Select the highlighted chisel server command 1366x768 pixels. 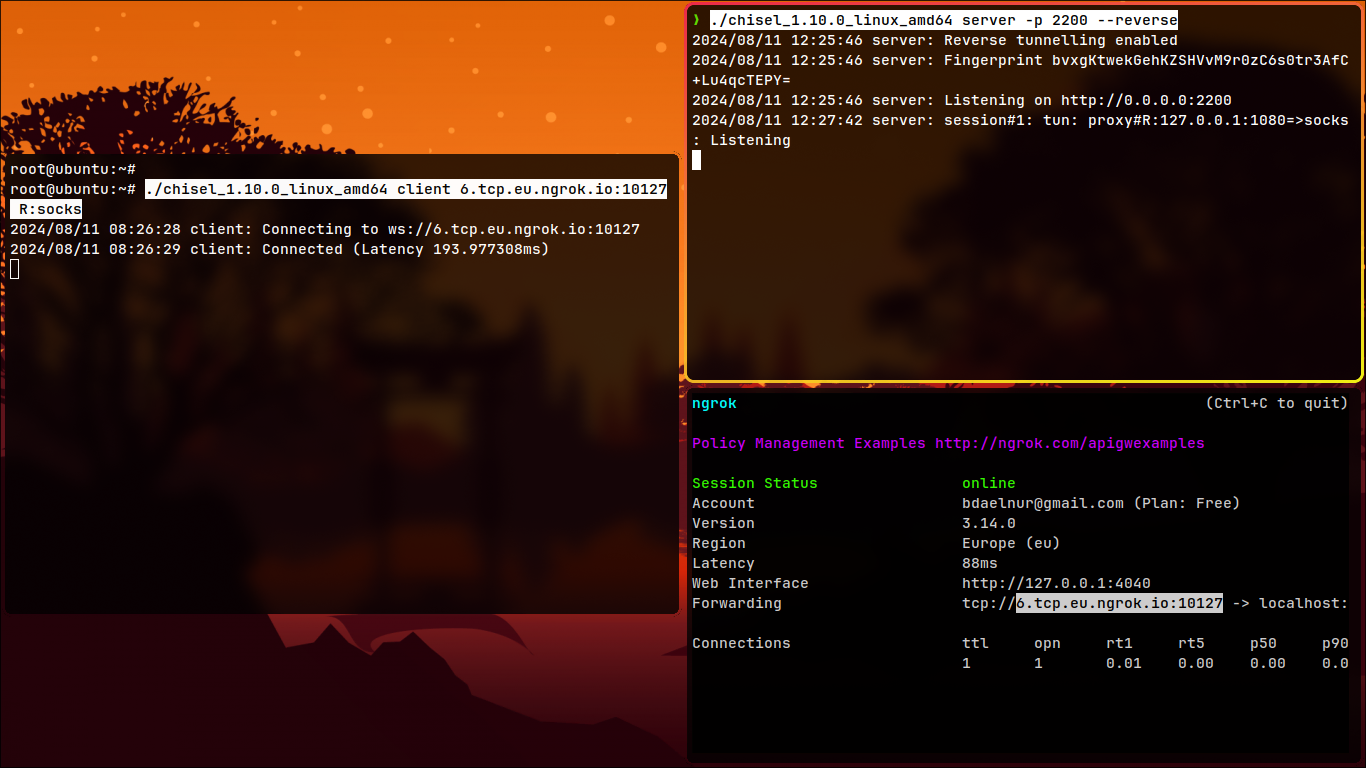coord(943,20)
